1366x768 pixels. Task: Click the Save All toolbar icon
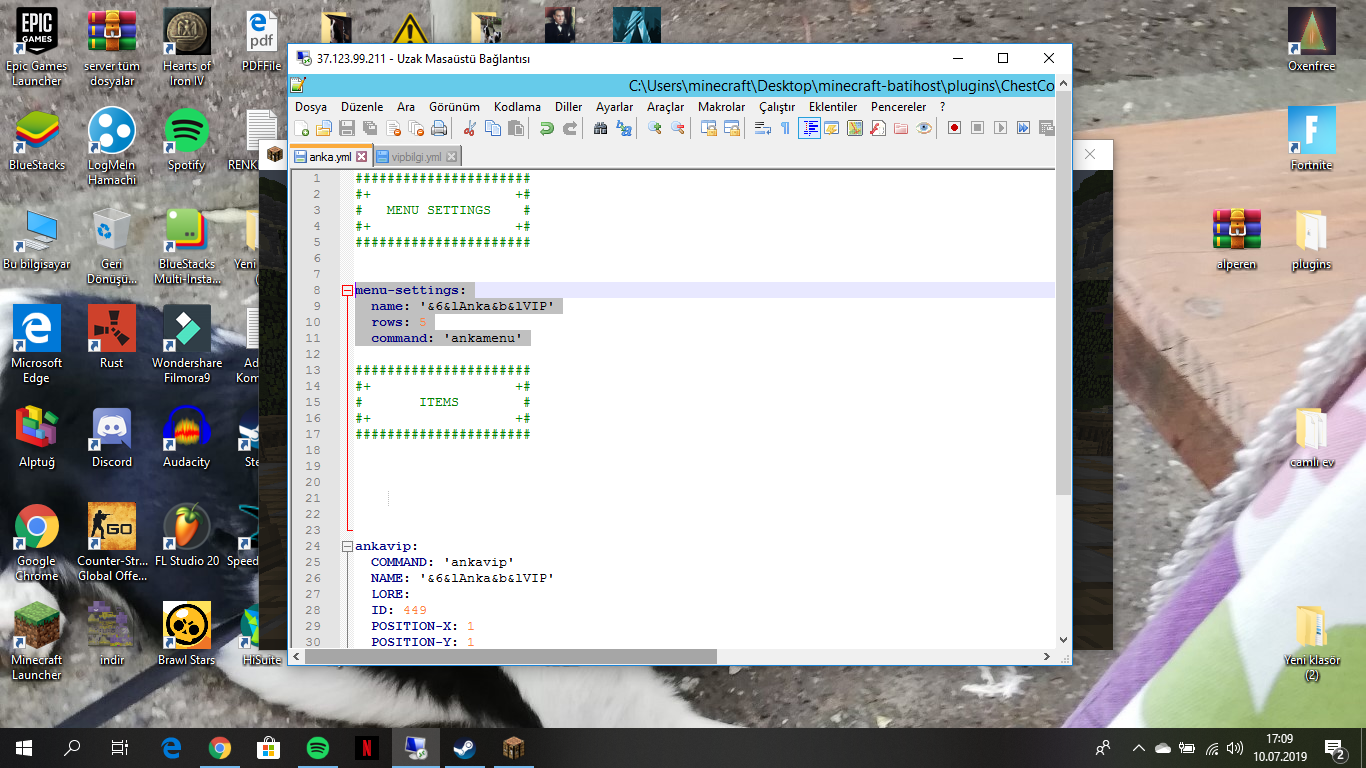coord(370,128)
